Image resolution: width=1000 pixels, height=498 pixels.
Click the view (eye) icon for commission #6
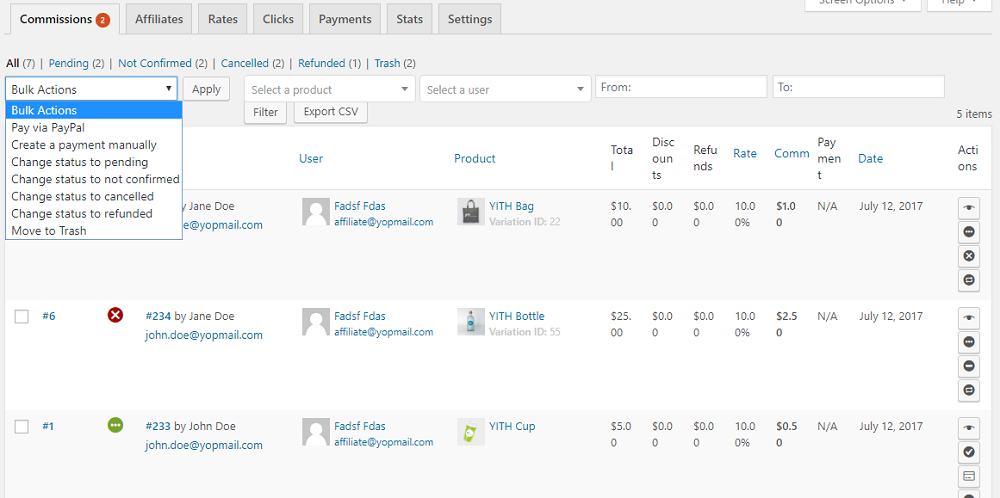pos(968,318)
